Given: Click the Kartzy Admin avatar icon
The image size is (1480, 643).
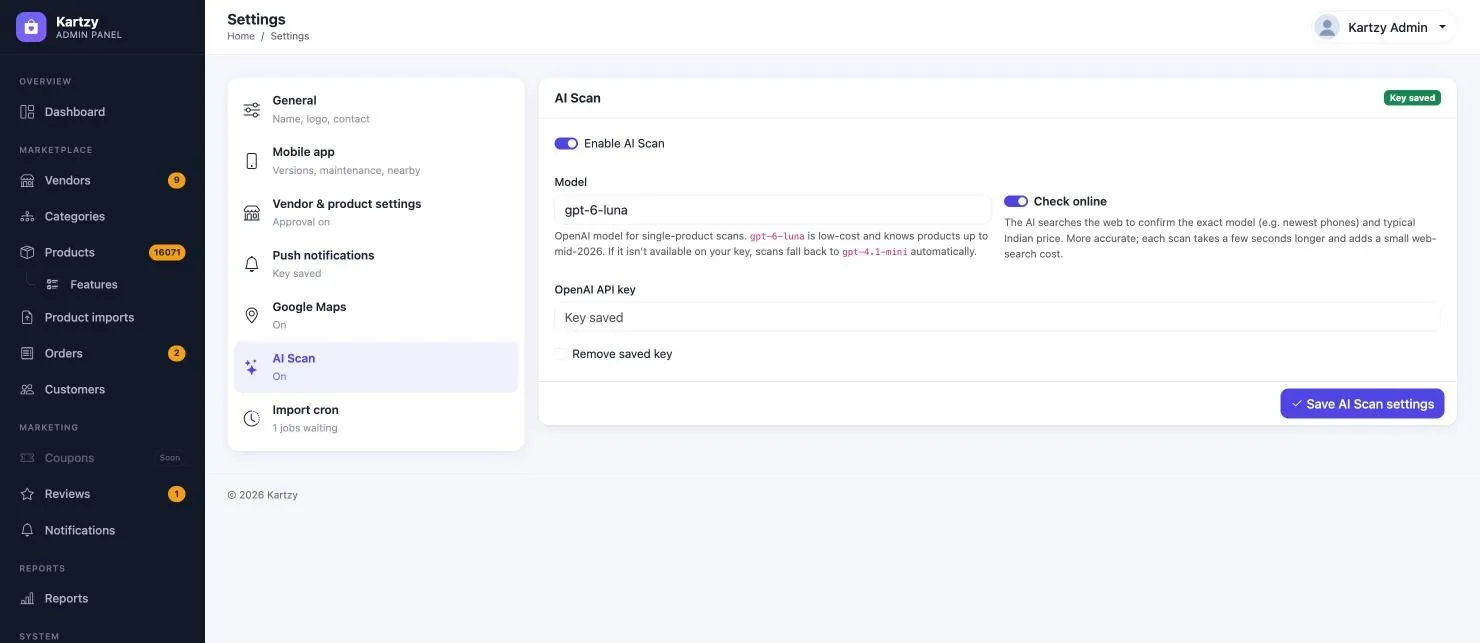Looking at the screenshot, I should (x=1327, y=27).
